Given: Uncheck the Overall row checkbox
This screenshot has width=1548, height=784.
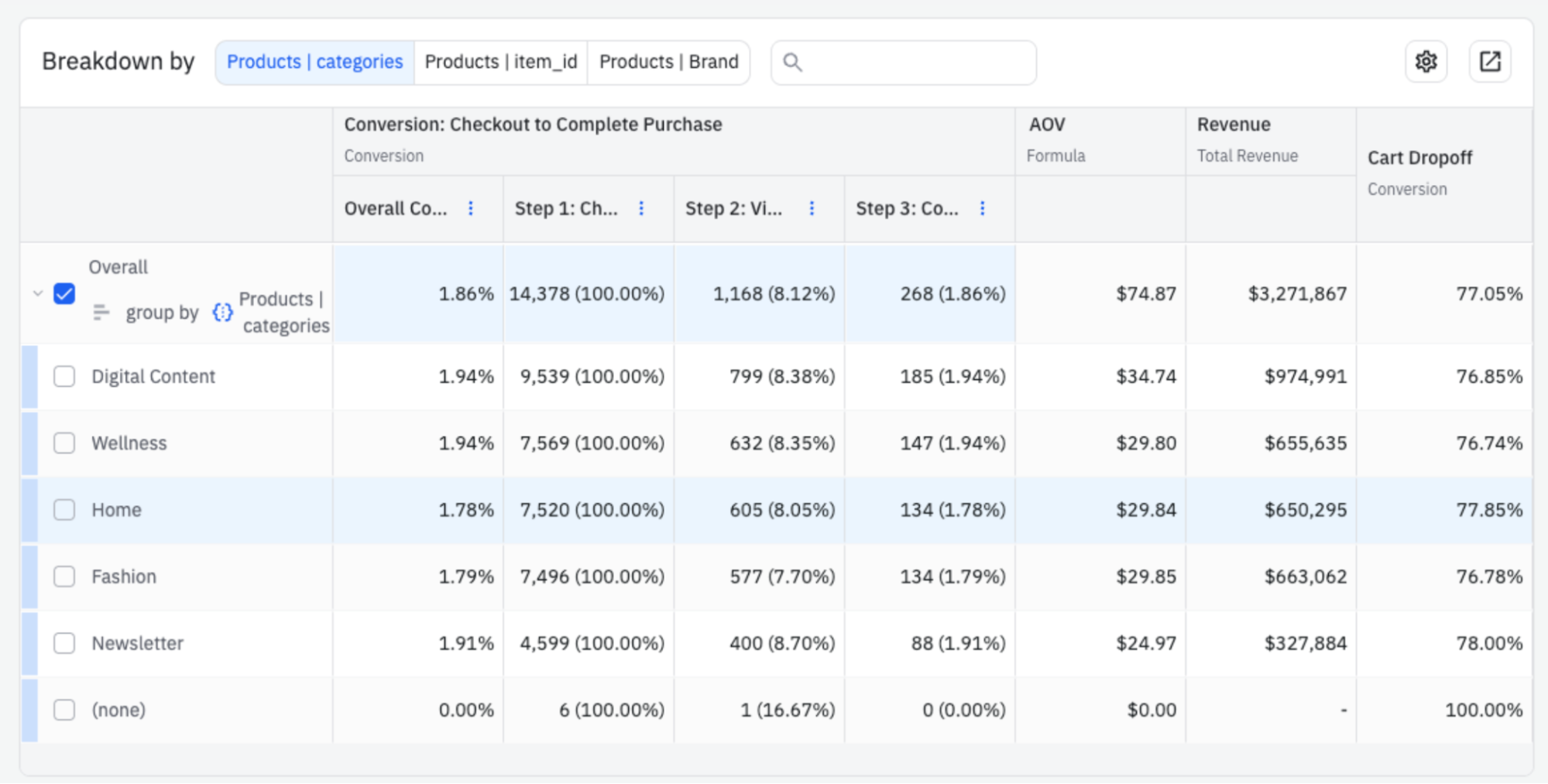Looking at the screenshot, I should tap(64, 294).
